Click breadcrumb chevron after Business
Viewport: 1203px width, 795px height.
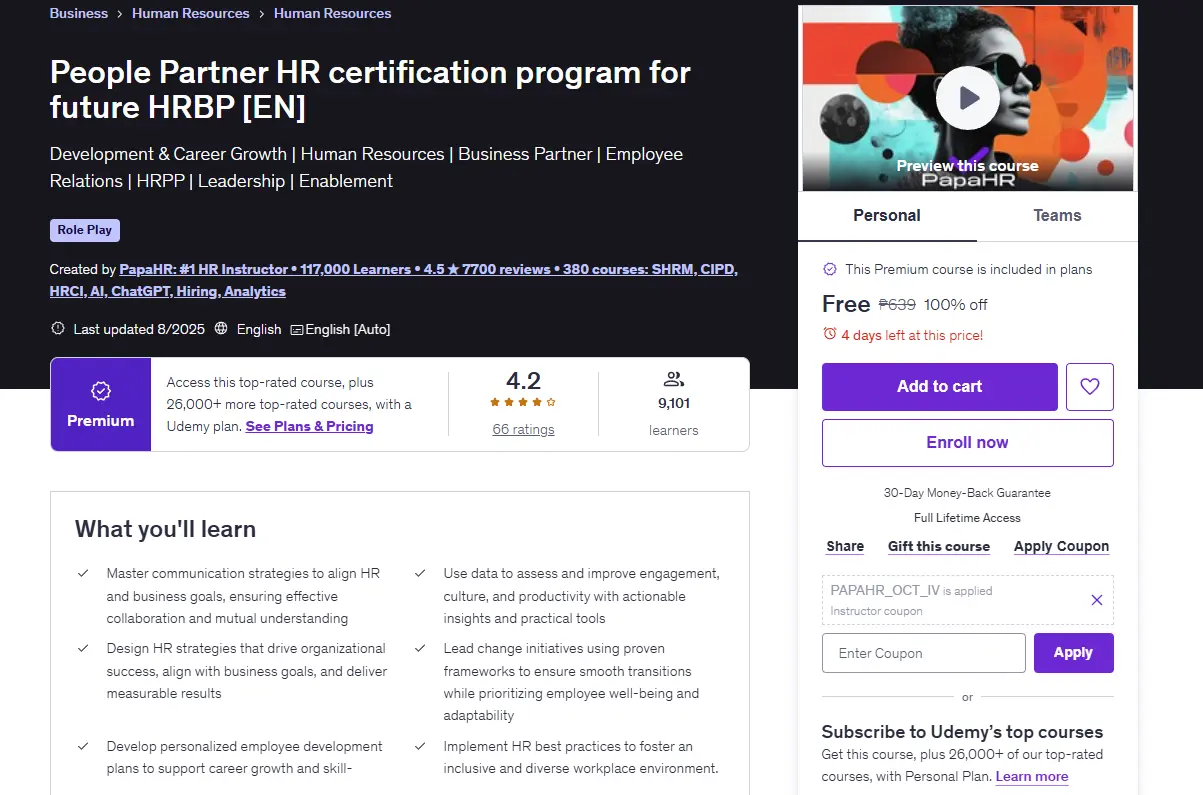(120, 14)
